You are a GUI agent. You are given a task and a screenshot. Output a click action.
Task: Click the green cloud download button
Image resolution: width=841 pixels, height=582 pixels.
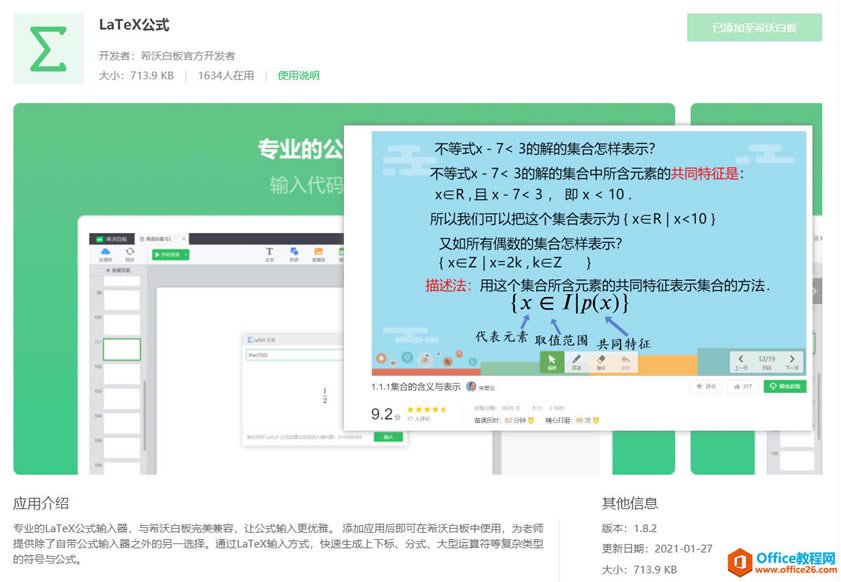click(785, 386)
